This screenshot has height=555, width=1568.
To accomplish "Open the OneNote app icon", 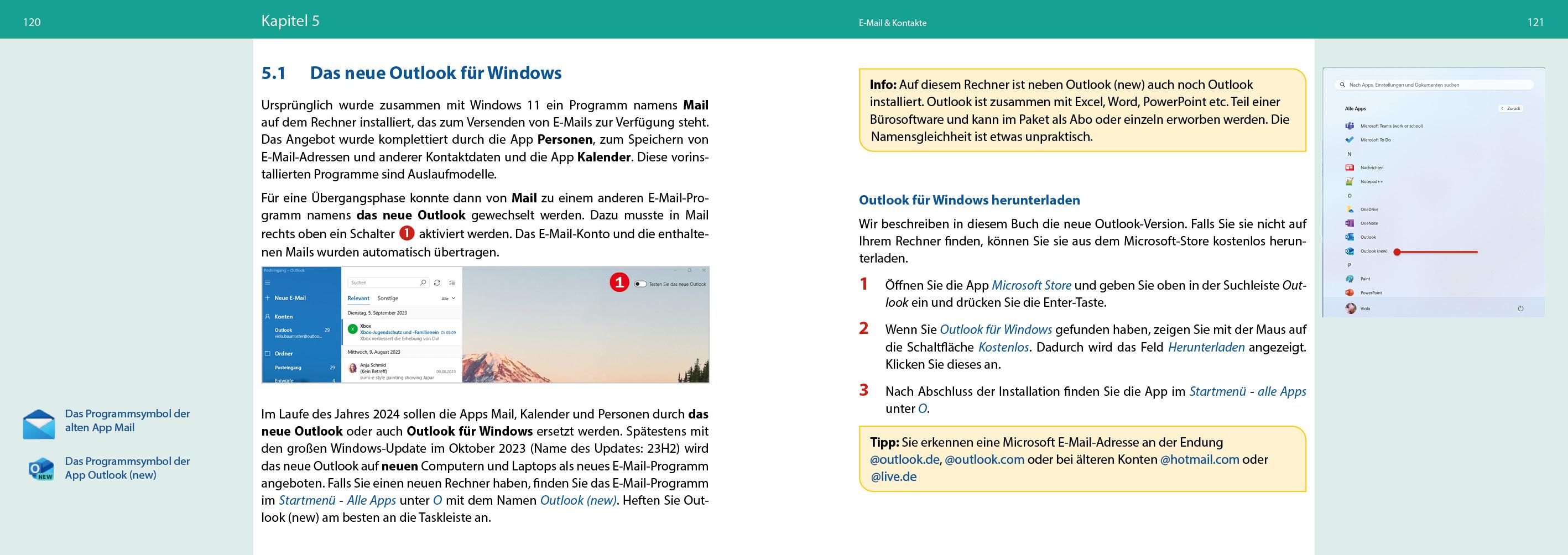I will click(1350, 223).
